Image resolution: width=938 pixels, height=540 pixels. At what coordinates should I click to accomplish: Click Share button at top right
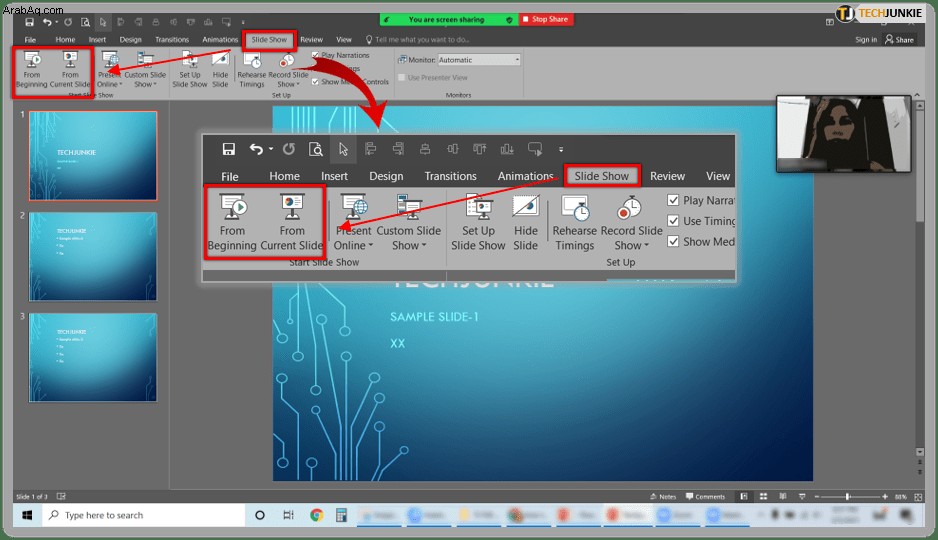pyautogui.click(x=899, y=39)
